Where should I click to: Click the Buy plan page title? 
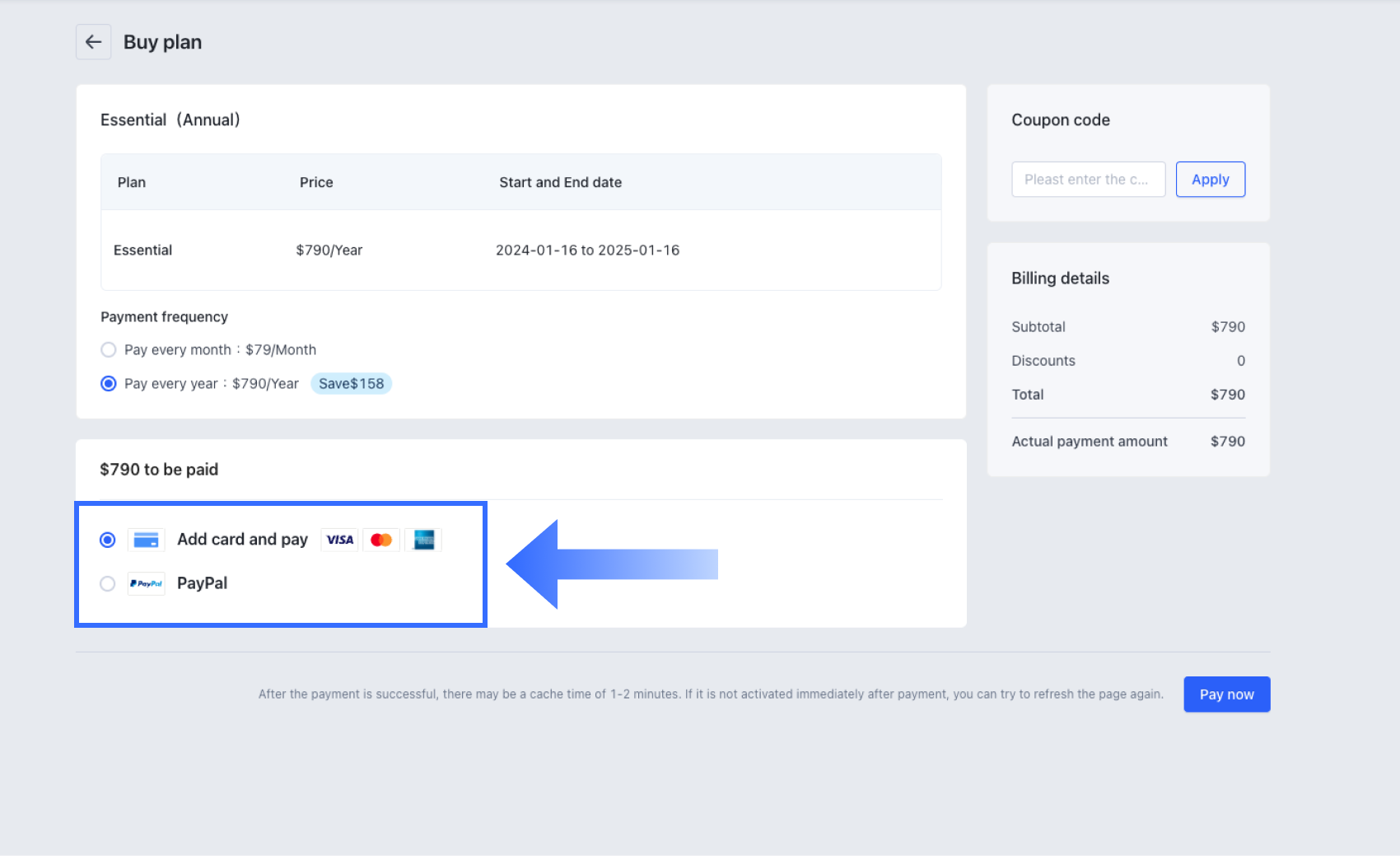(162, 42)
